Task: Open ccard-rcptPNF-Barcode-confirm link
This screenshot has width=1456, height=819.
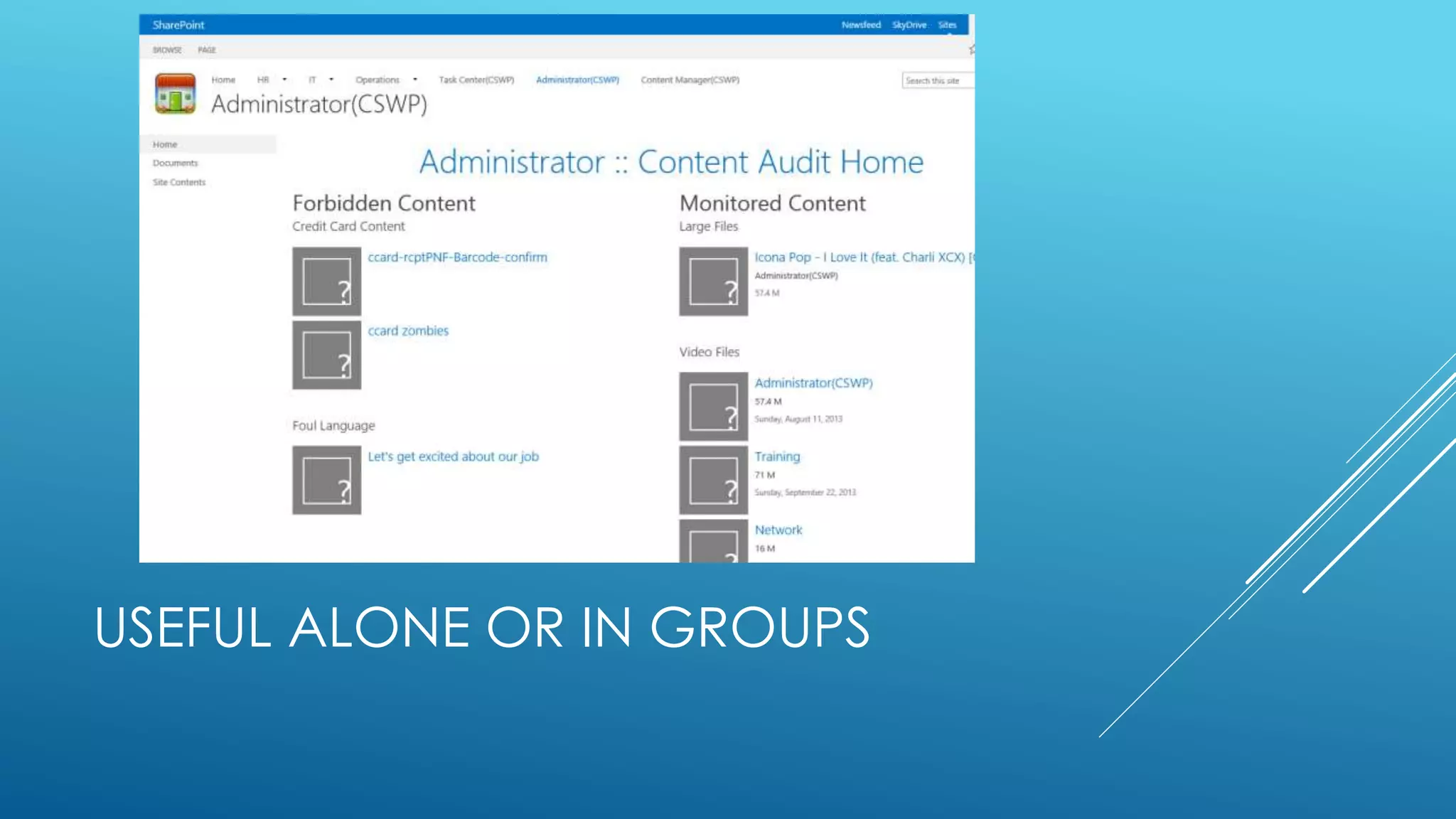Action: tap(458, 257)
